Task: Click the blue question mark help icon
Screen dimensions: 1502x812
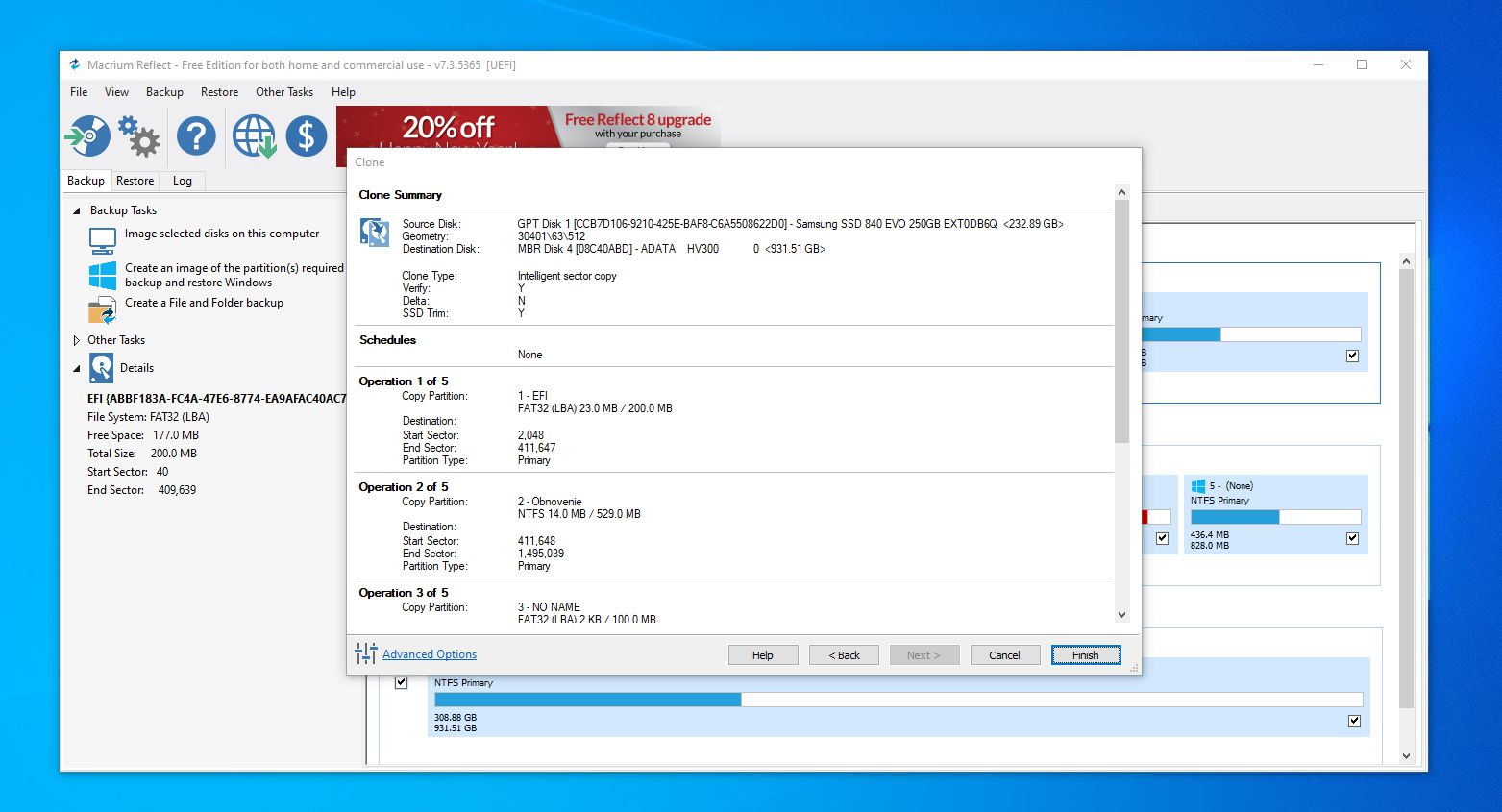Action: (196, 135)
